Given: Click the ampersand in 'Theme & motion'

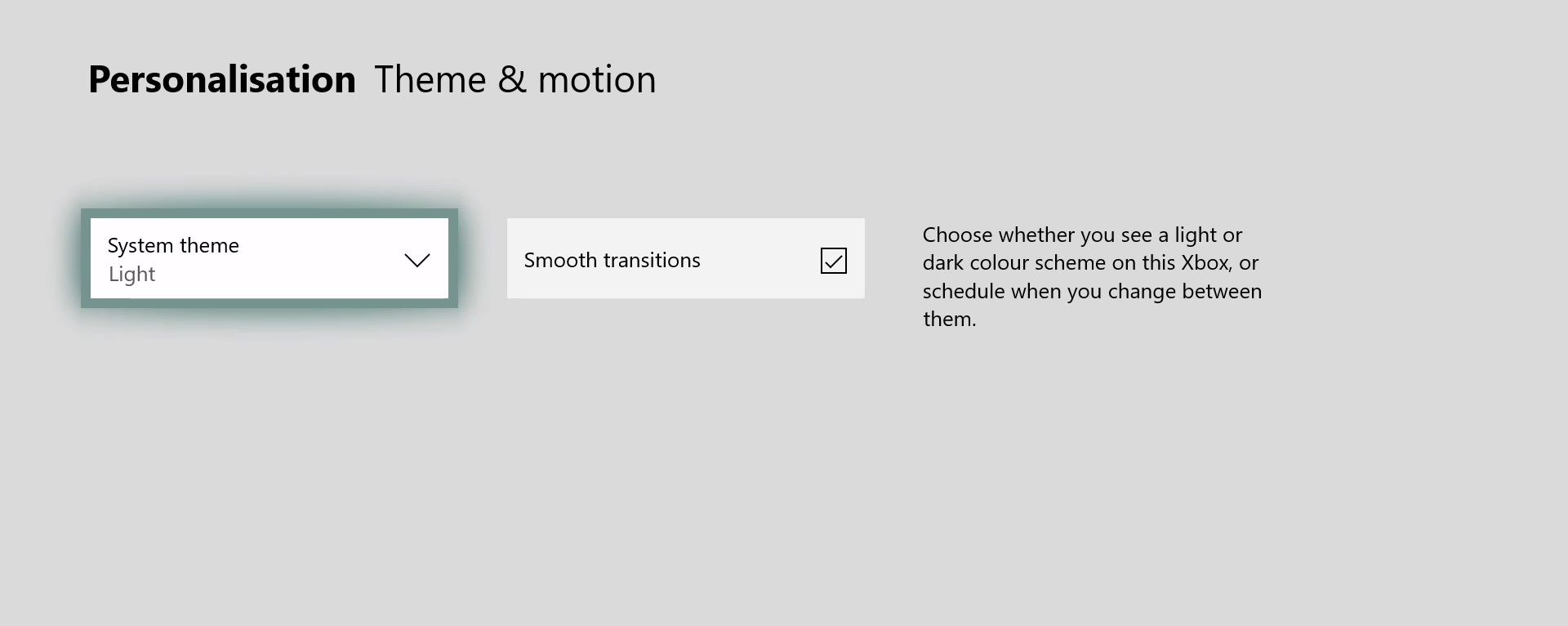Looking at the screenshot, I should [x=512, y=79].
